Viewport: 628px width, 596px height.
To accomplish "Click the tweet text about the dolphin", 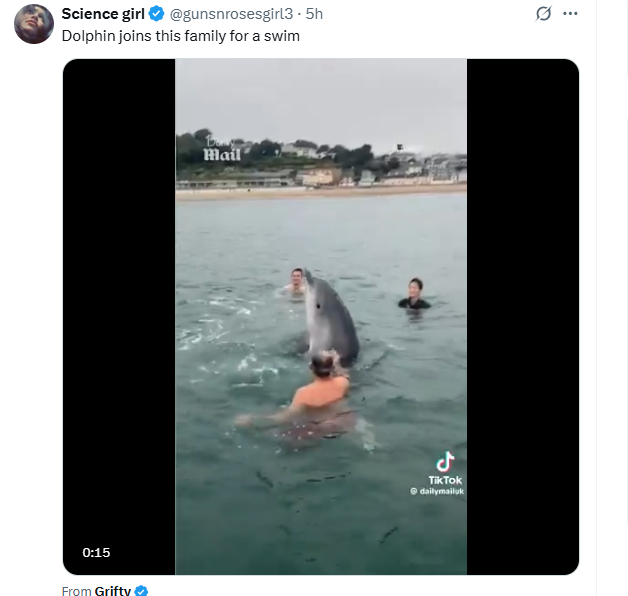I will click(x=181, y=36).
